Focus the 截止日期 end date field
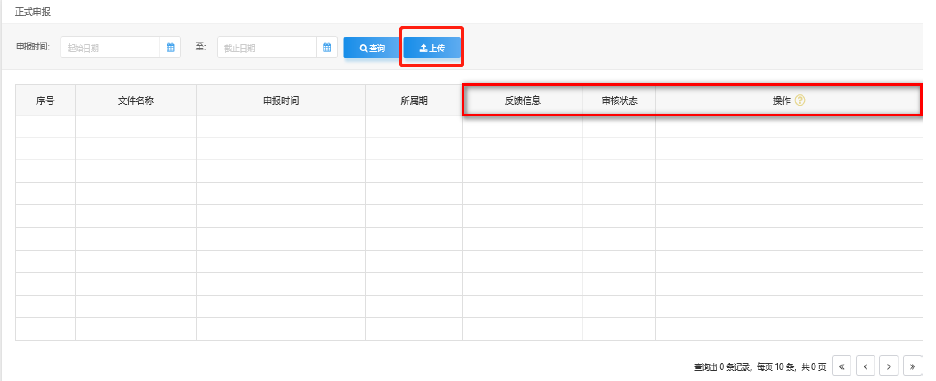 coord(267,47)
